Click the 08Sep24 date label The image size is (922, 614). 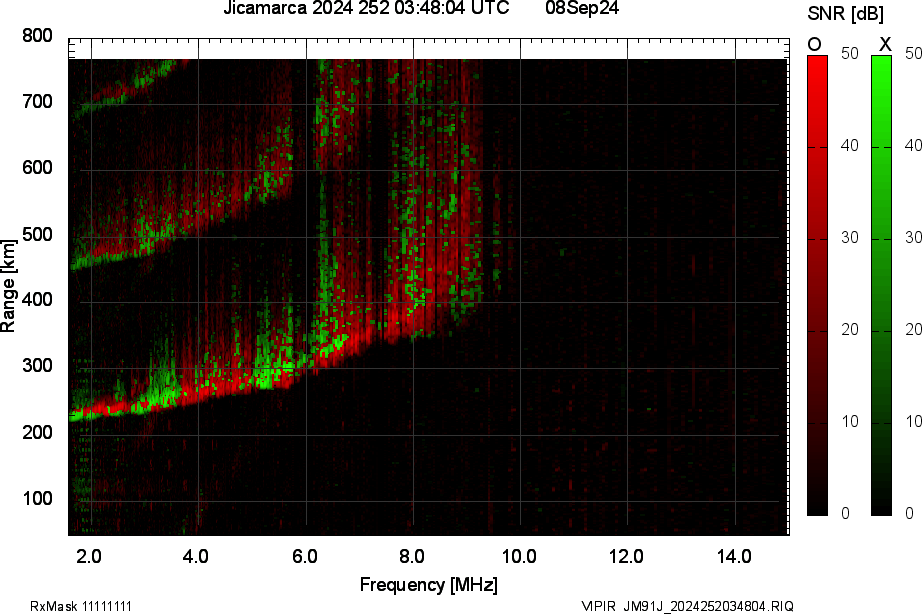(x=583, y=9)
